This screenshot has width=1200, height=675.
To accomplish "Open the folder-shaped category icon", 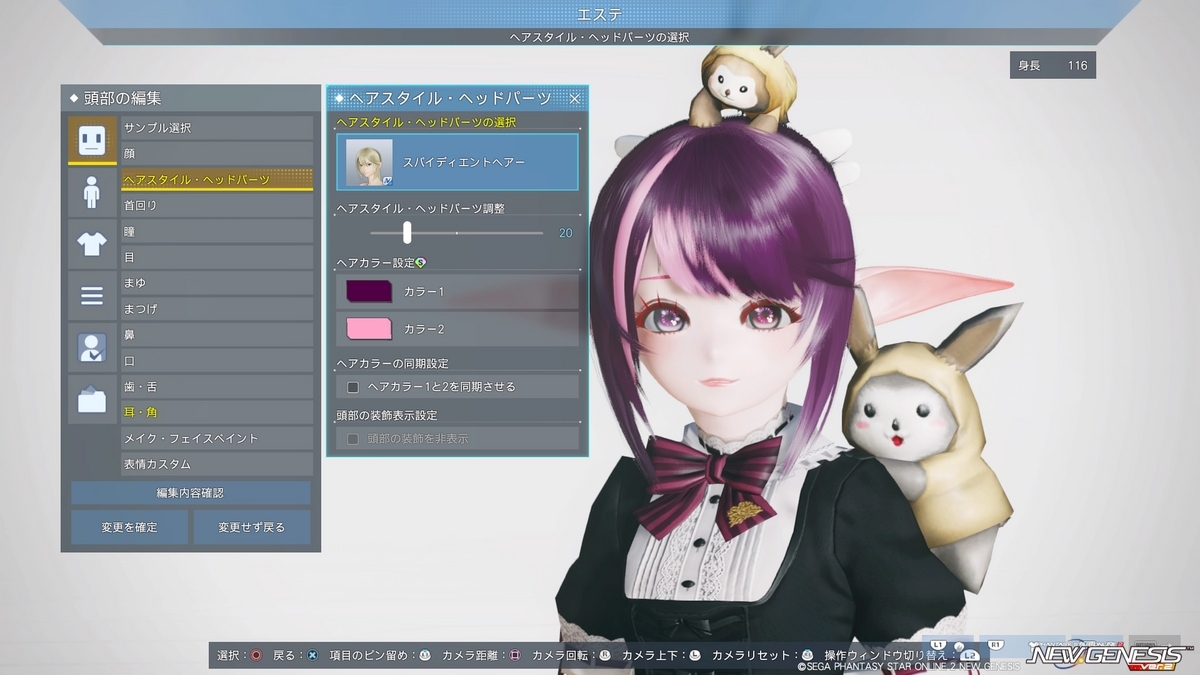I will click(x=92, y=399).
